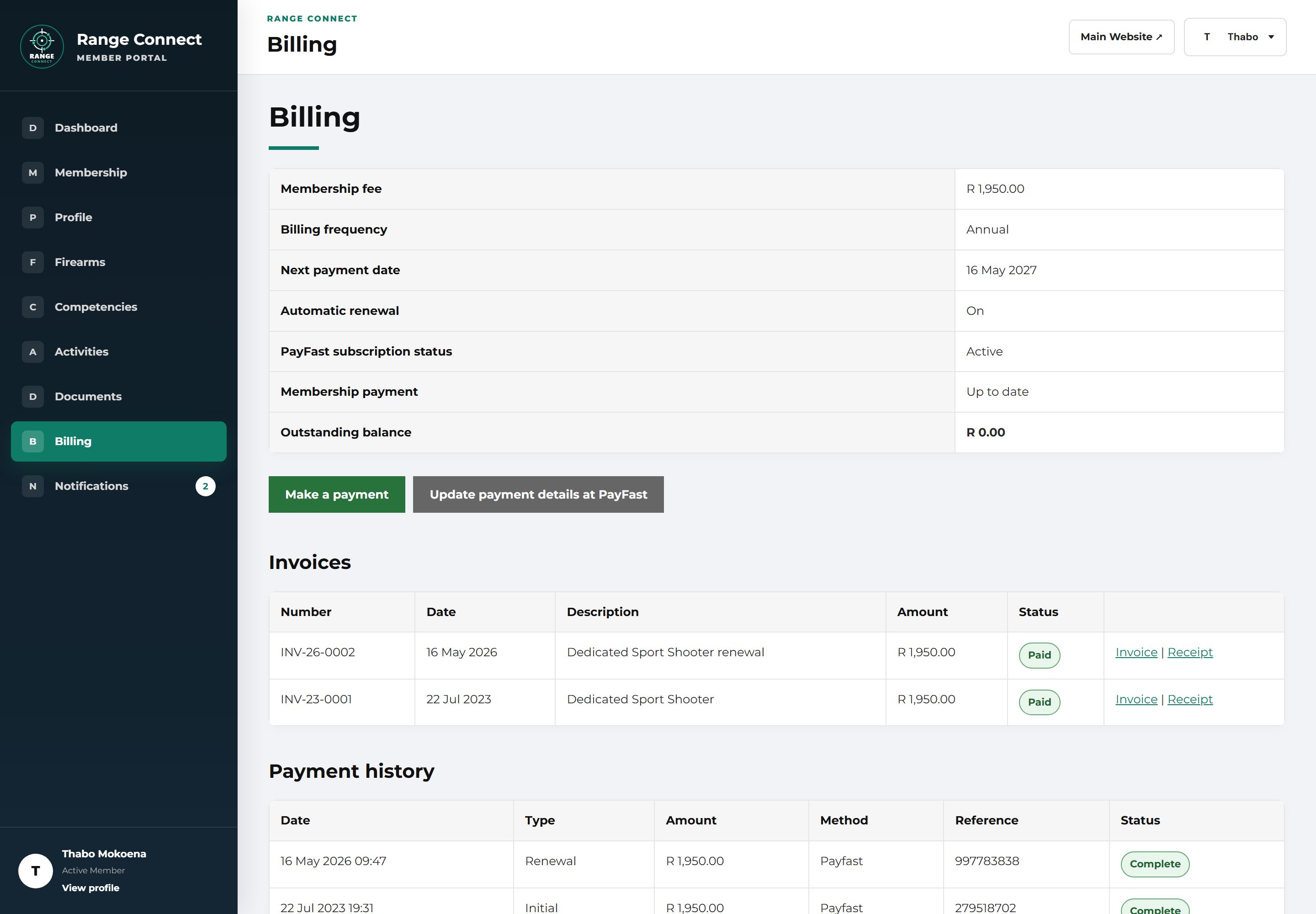Click the 16 May 2026 09:47 payment date
Image resolution: width=1316 pixels, height=914 pixels.
pos(333,861)
